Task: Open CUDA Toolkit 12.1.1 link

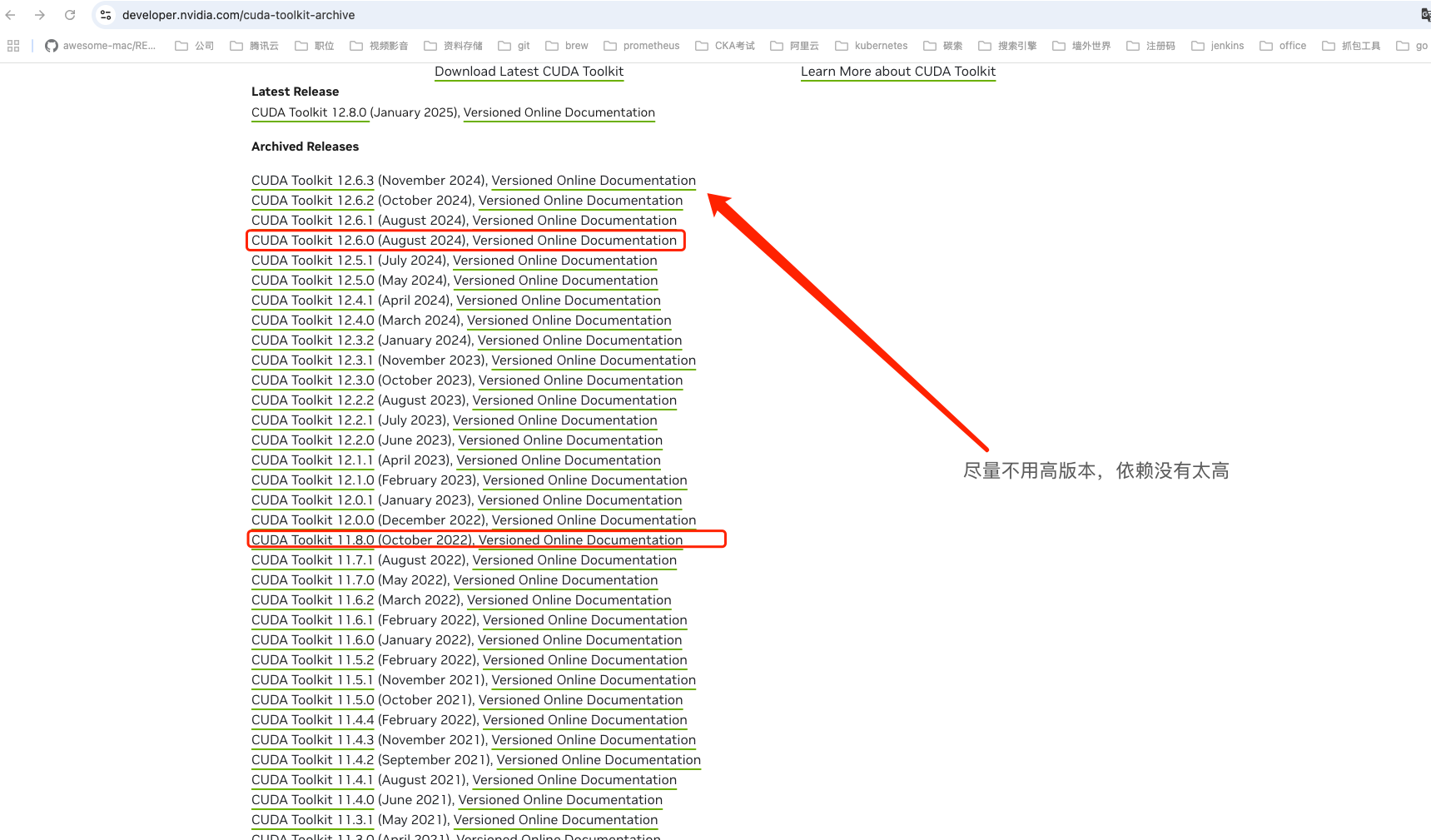Action: (x=313, y=460)
